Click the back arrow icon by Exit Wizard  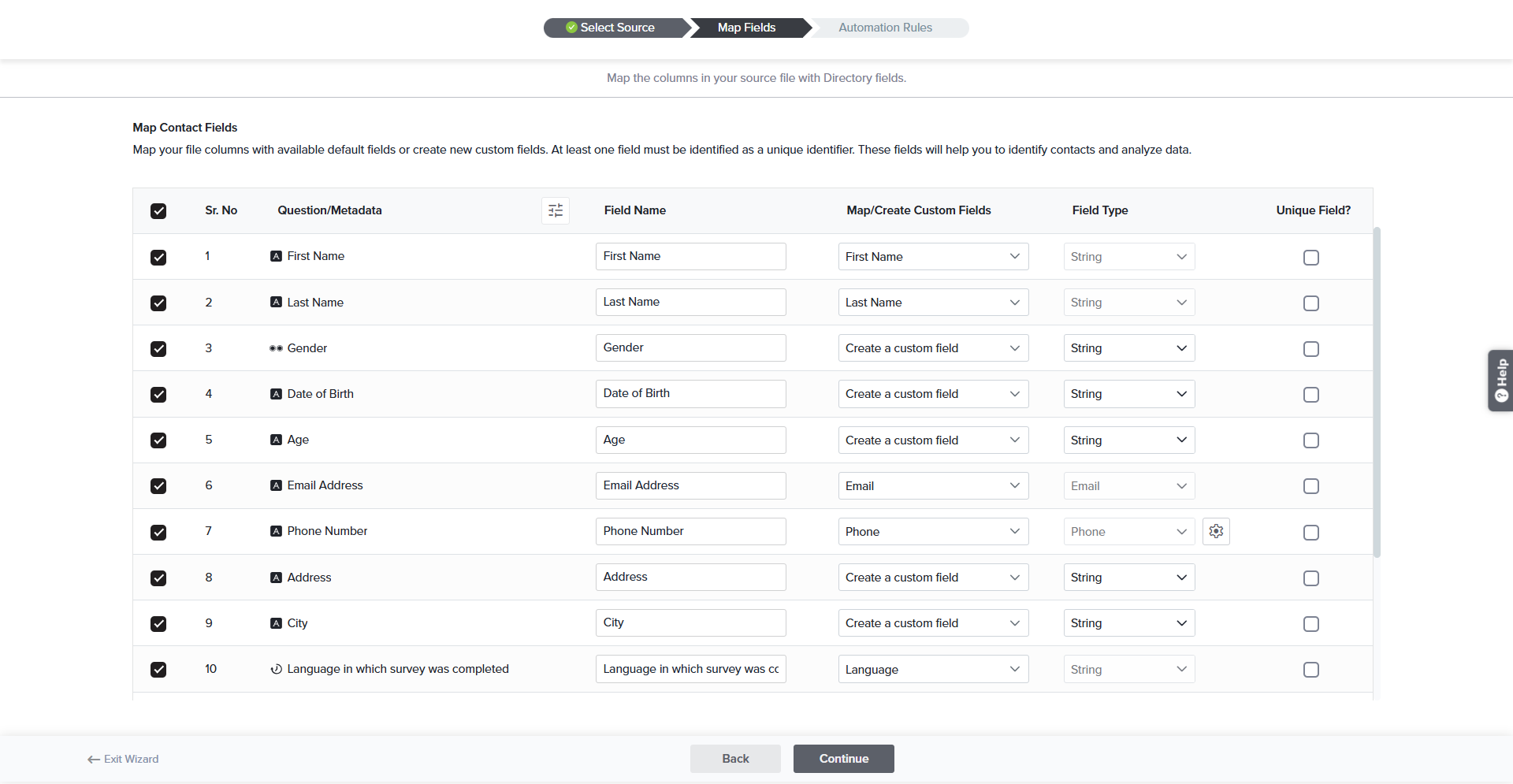coord(94,760)
